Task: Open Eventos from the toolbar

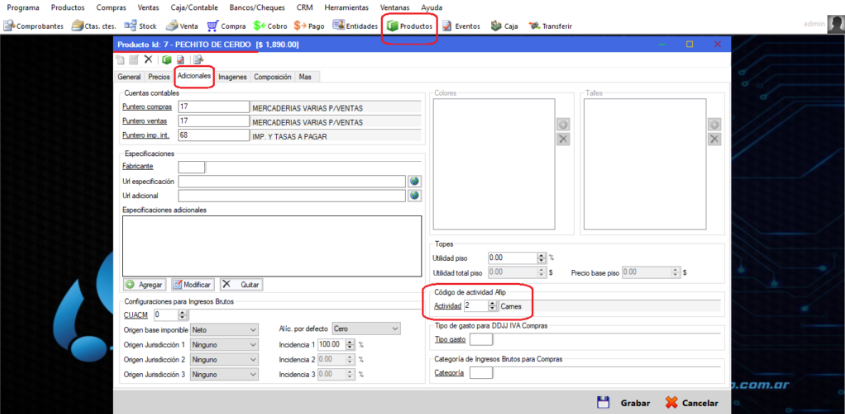Action: click(x=461, y=26)
